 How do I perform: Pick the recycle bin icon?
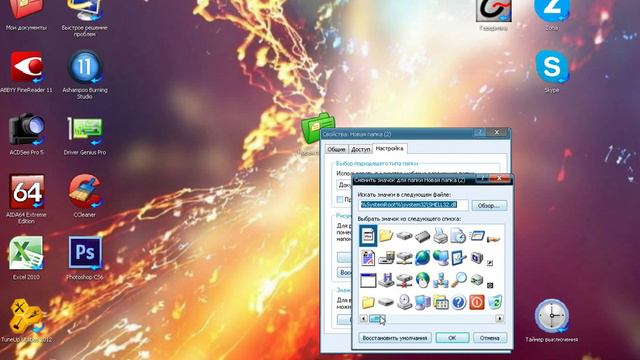click(494, 302)
